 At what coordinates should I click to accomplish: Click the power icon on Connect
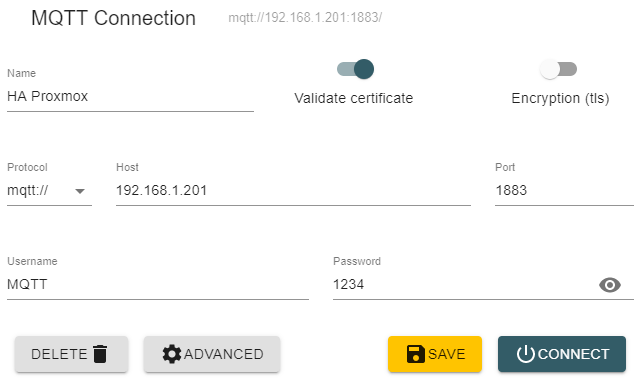tap(525, 354)
